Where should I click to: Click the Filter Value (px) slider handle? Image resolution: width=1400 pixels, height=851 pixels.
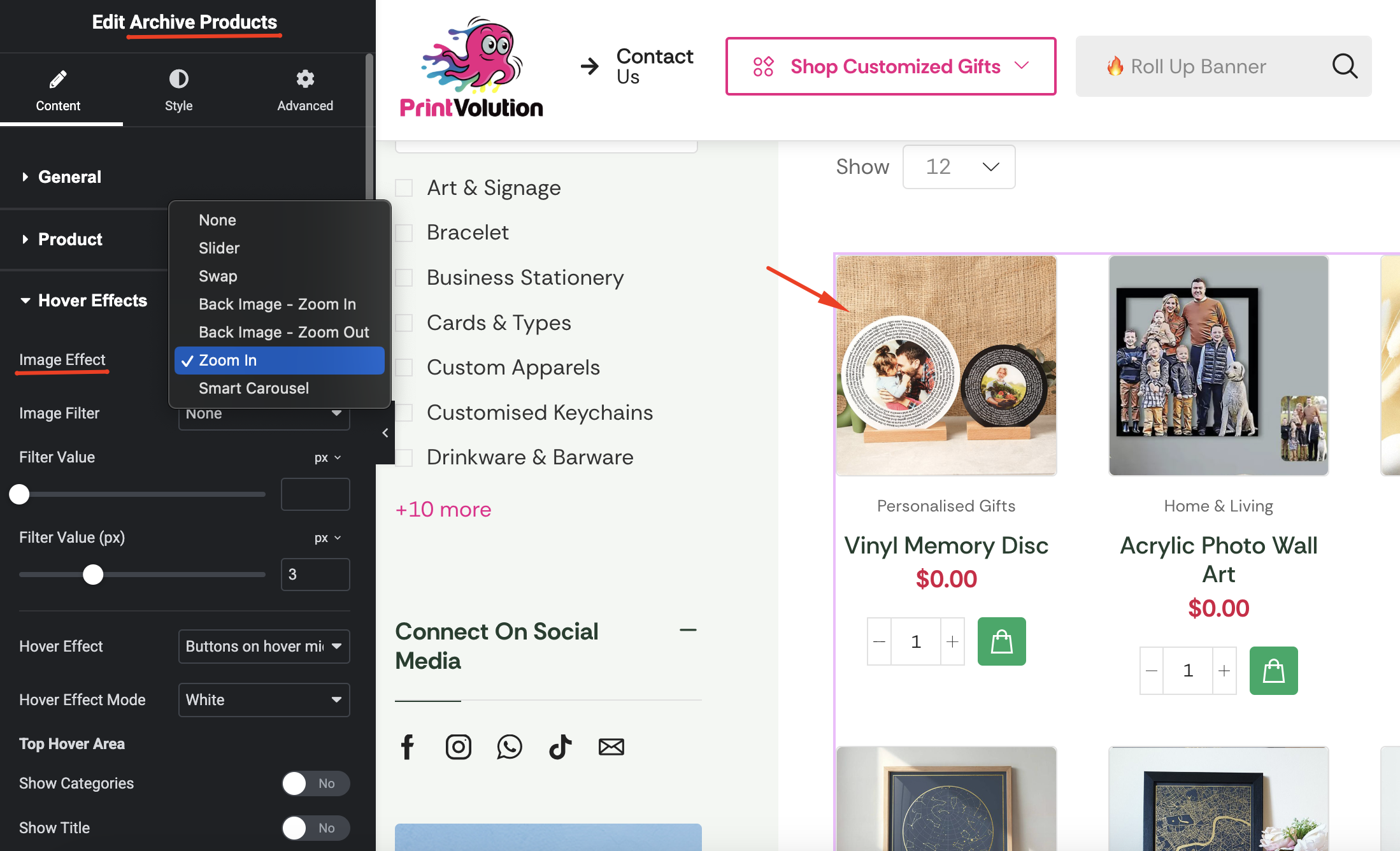[93, 575]
